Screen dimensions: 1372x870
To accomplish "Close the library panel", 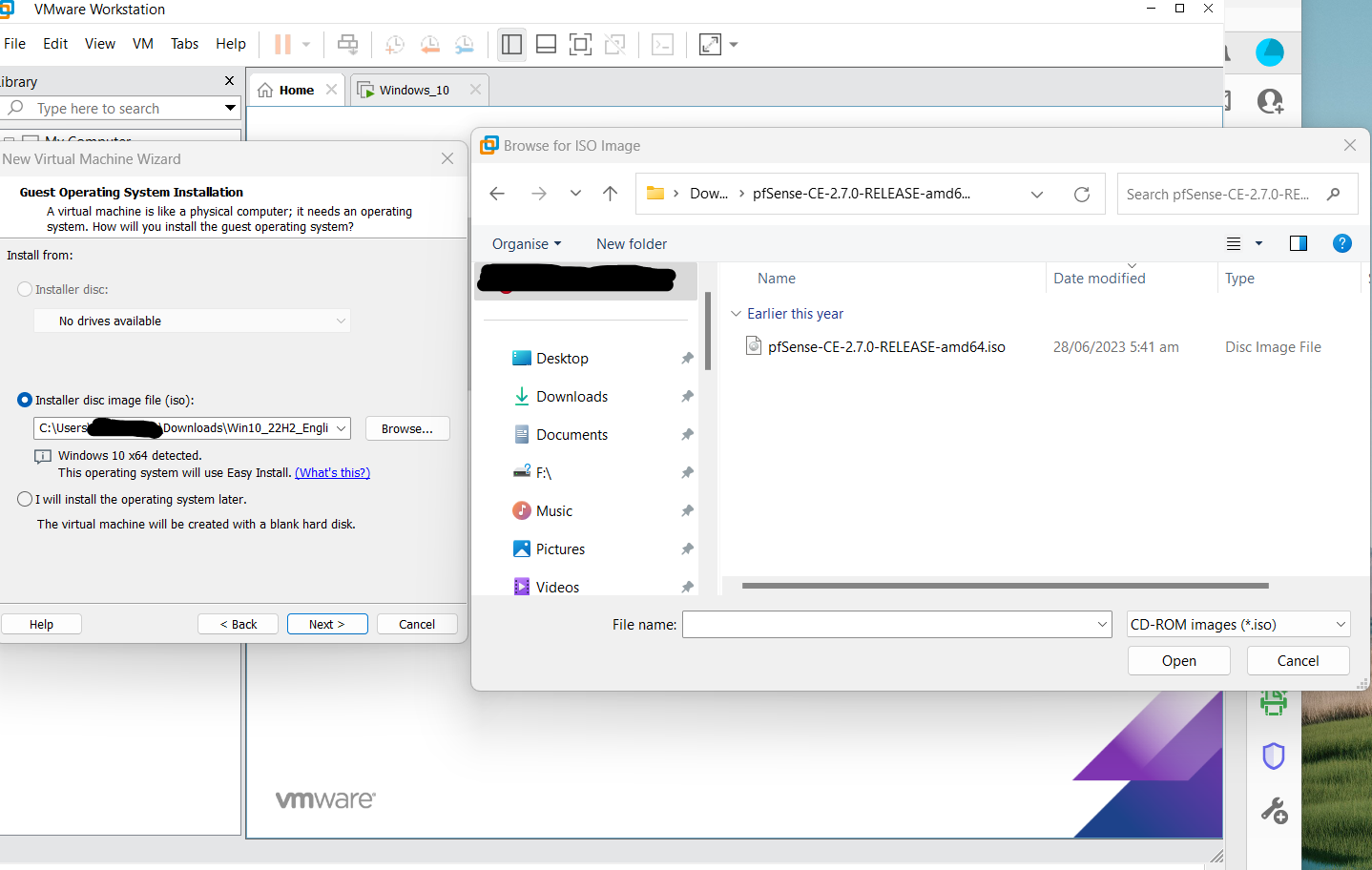I will (x=229, y=81).
